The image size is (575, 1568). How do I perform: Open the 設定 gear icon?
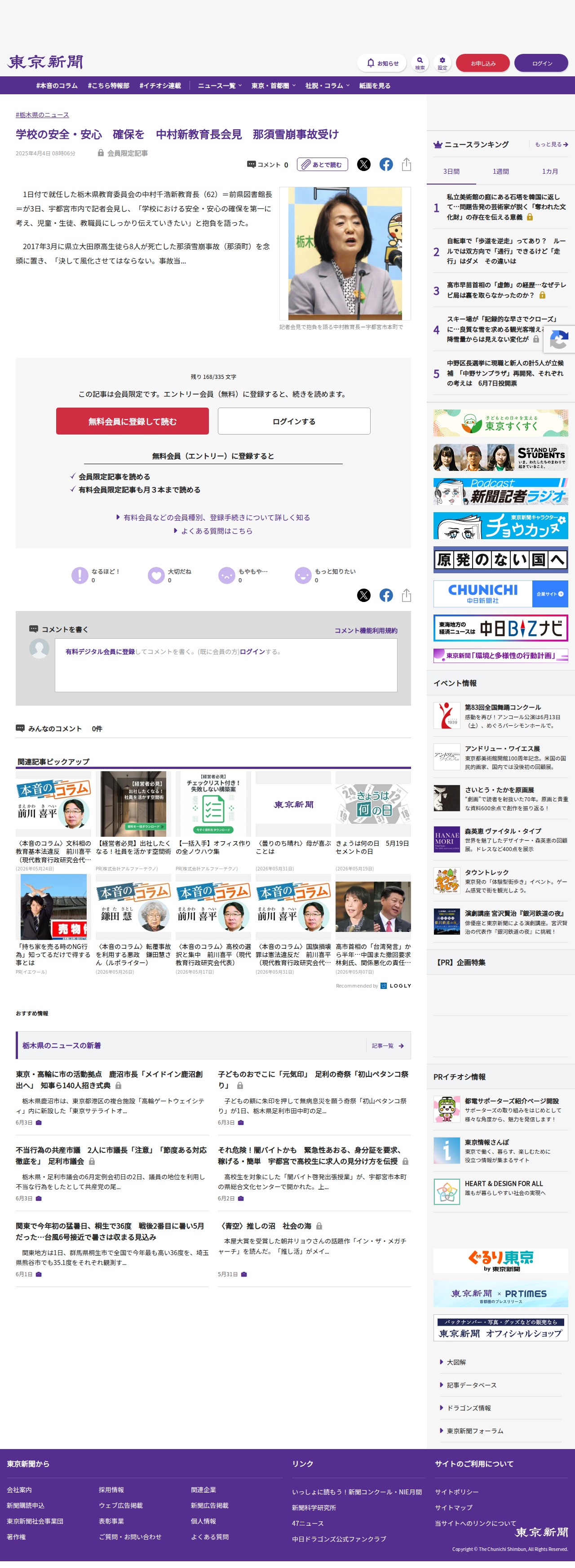click(x=442, y=63)
